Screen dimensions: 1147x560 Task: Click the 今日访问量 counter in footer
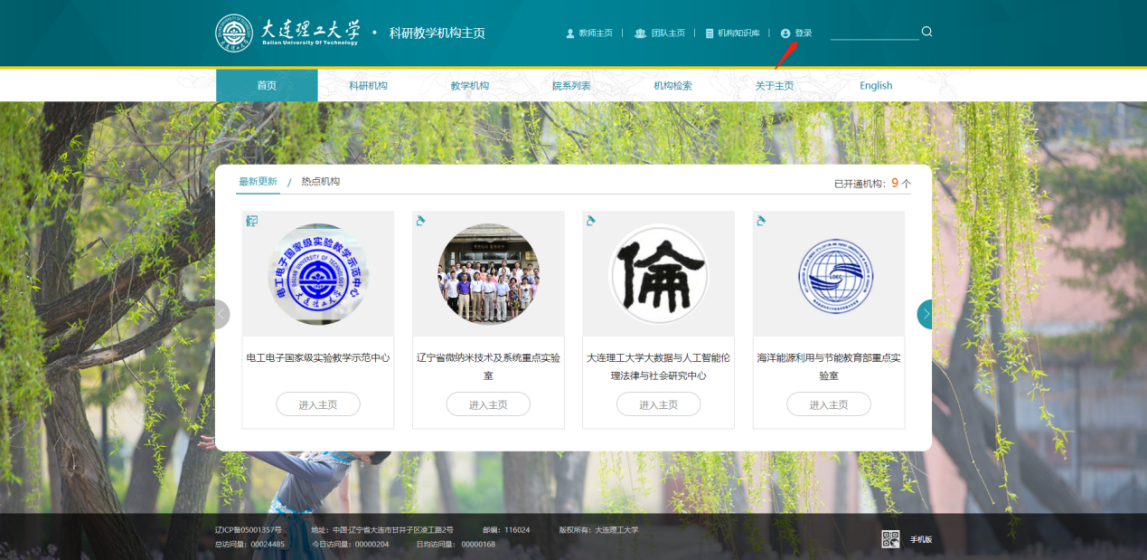point(350,544)
